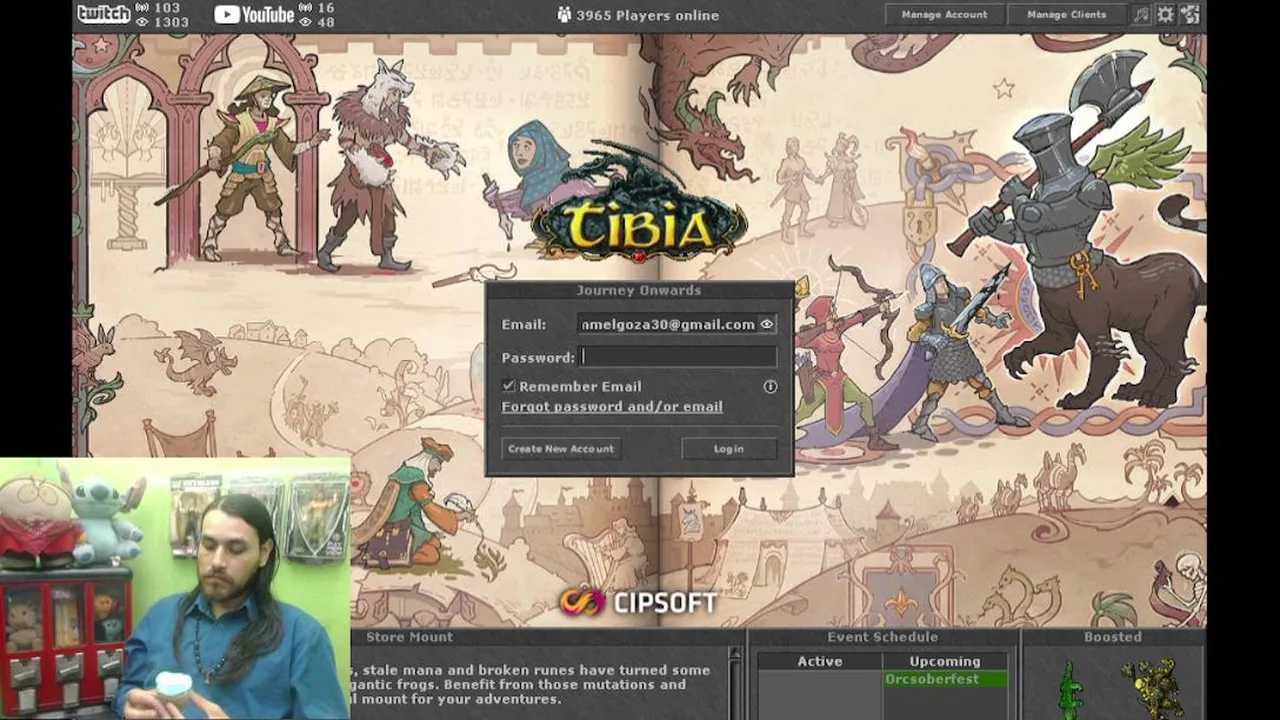
Task: Click the CipSoft logo
Action: [x=638, y=602]
